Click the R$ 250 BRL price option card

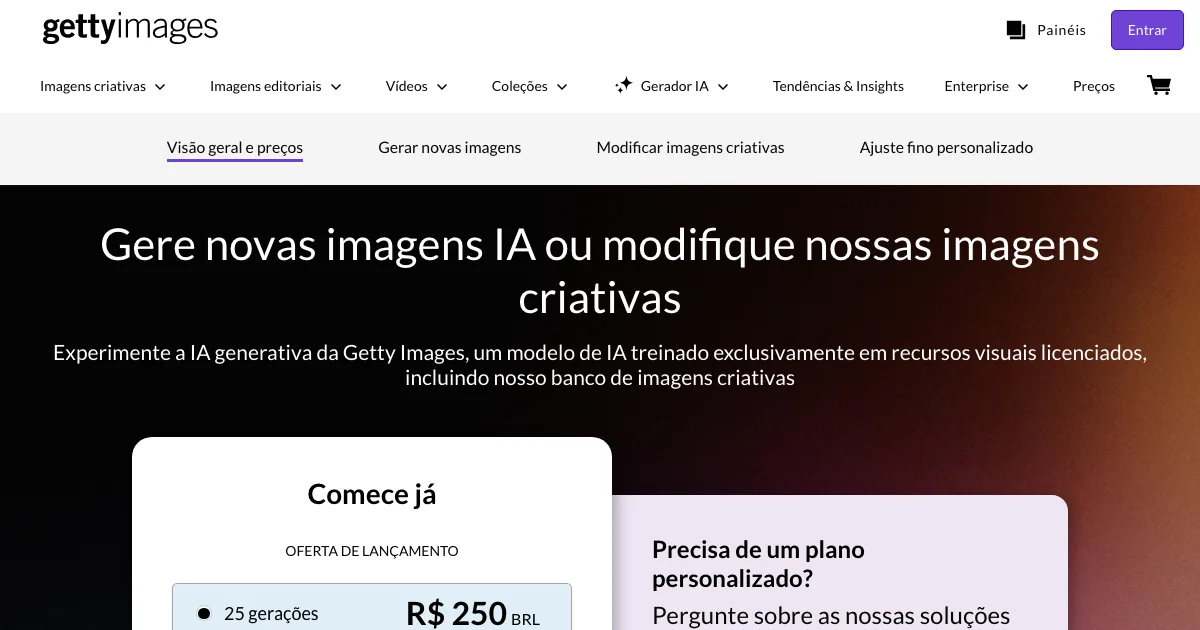pyautogui.click(x=372, y=607)
